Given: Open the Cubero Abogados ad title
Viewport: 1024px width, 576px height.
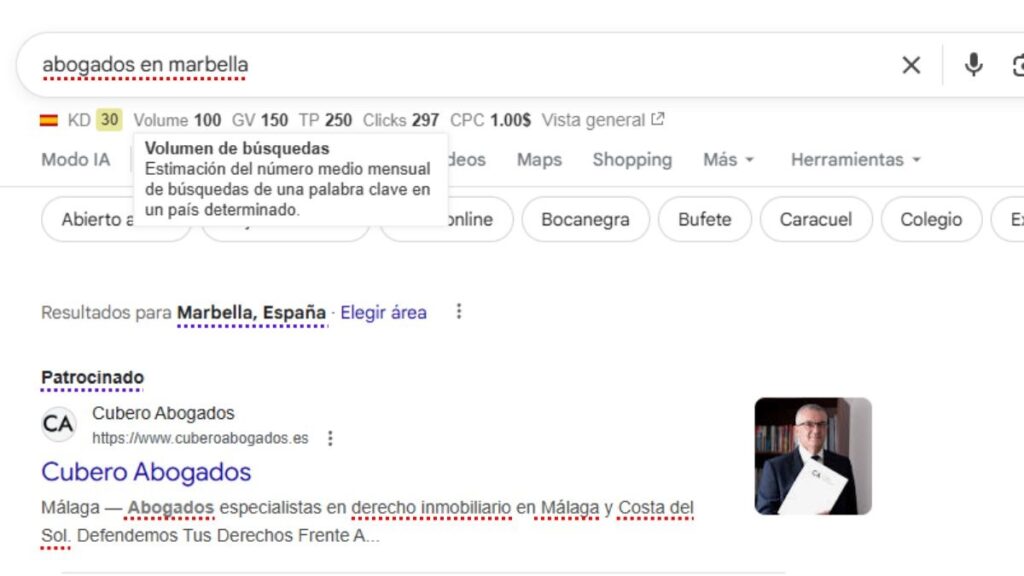Looking at the screenshot, I should tap(146, 472).
